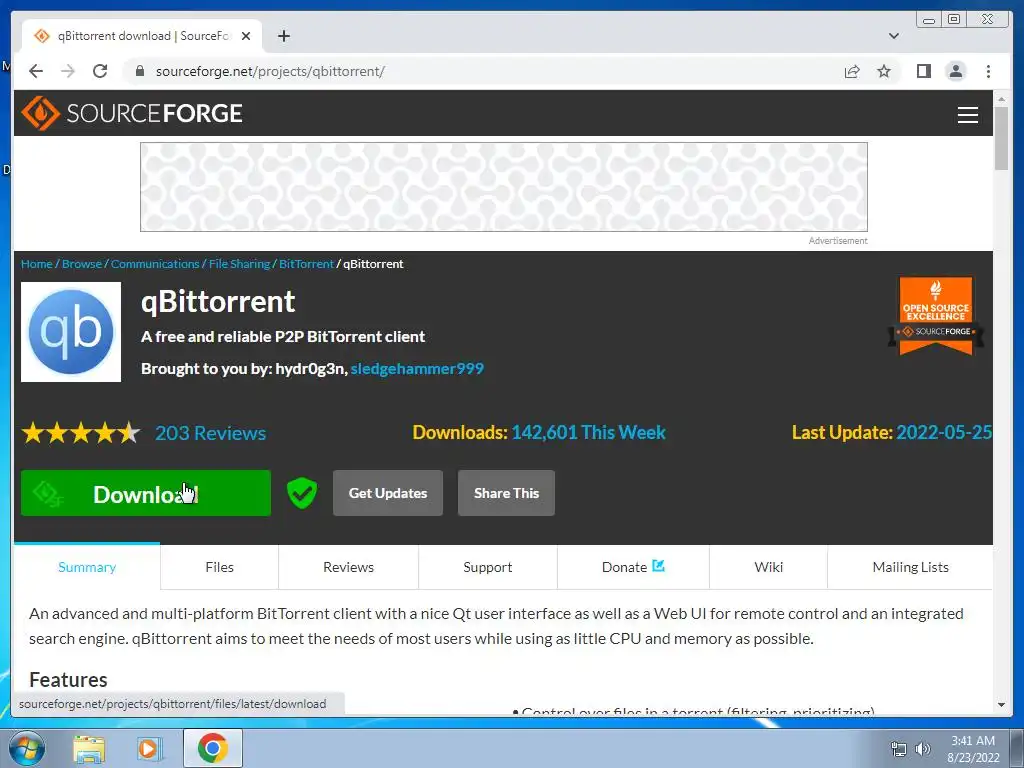
Task: Click the volume speaker tray icon
Action: (923, 749)
